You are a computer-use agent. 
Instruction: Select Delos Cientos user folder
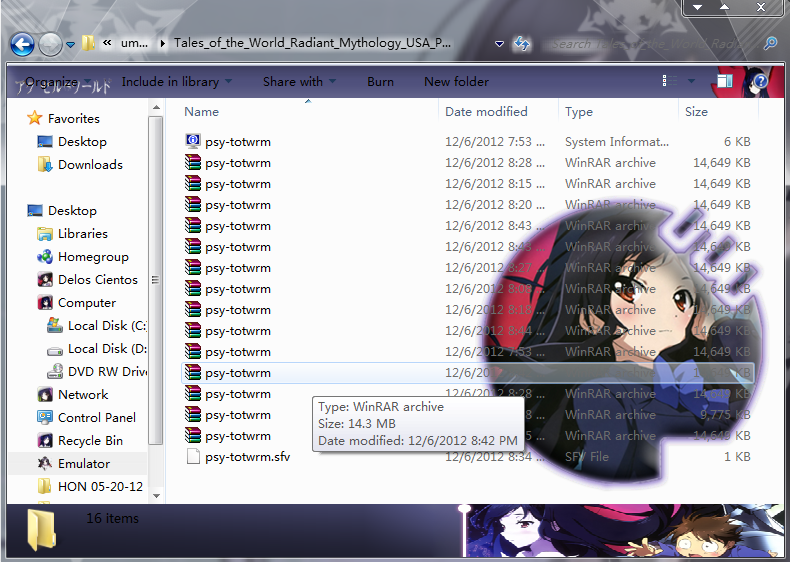click(98, 280)
